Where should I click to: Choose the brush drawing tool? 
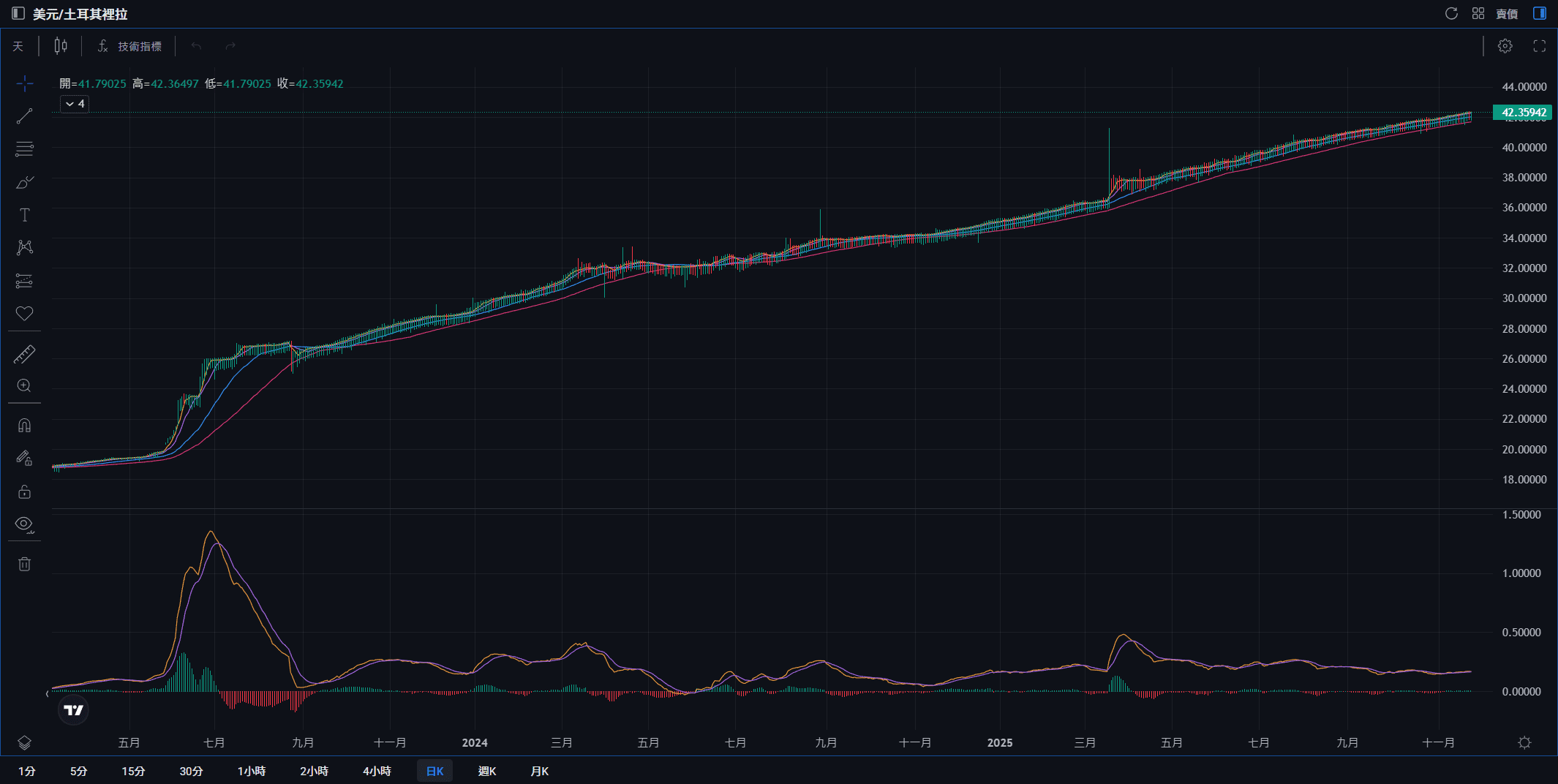(24, 182)
